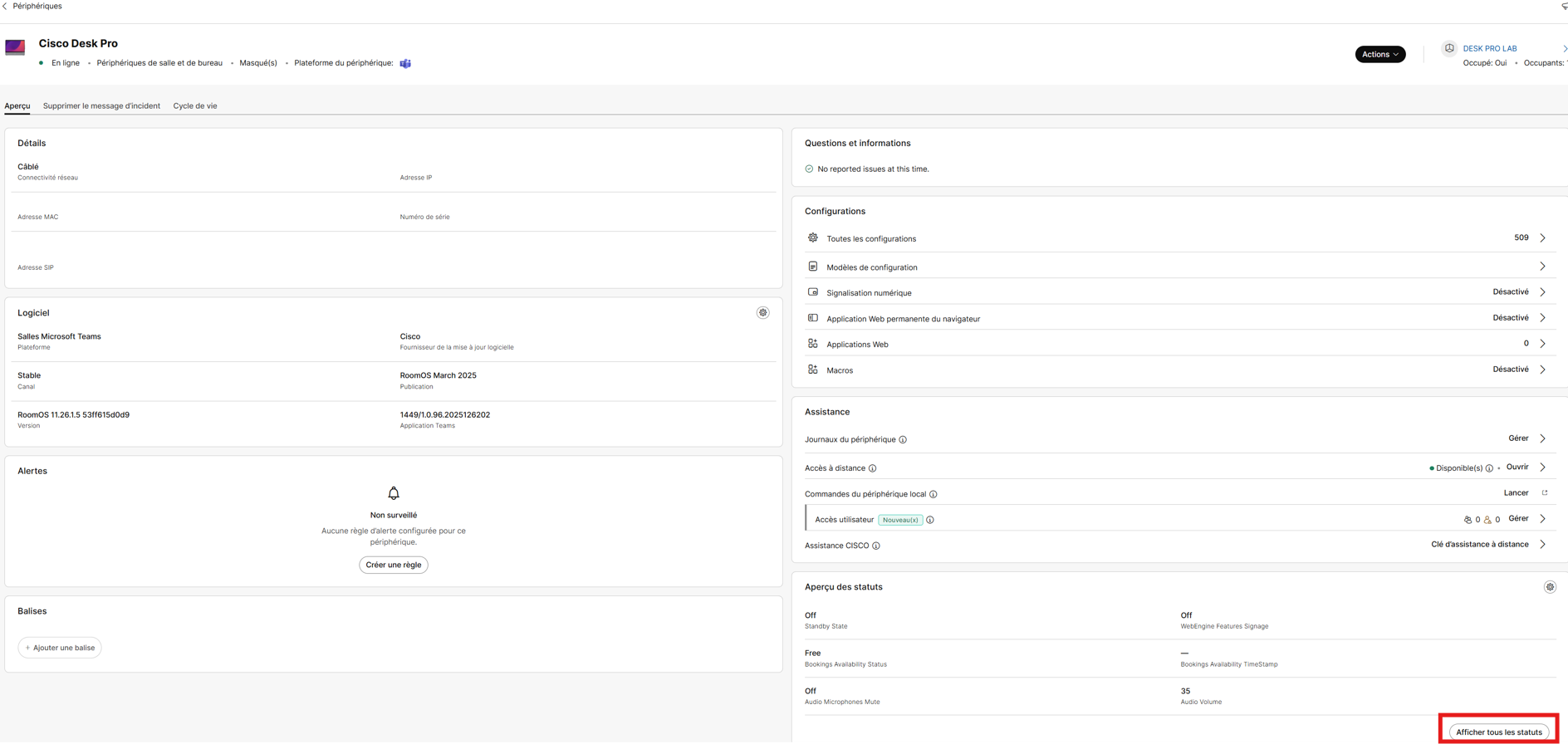This screenshot has width=1568, height=744.
Task: Expand Toutes les configurations chevron
Action: [x=1542, y=238]
